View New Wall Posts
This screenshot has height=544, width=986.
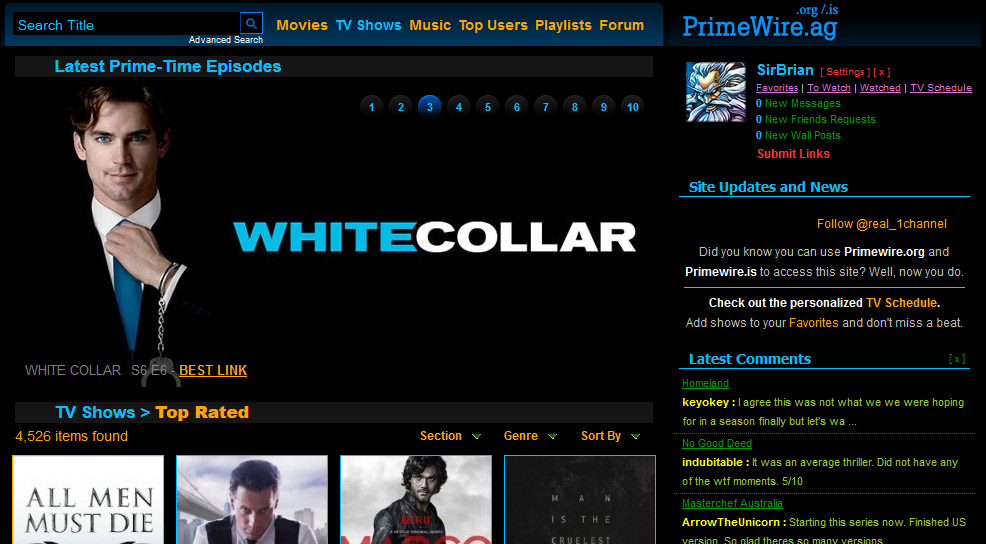798,135
